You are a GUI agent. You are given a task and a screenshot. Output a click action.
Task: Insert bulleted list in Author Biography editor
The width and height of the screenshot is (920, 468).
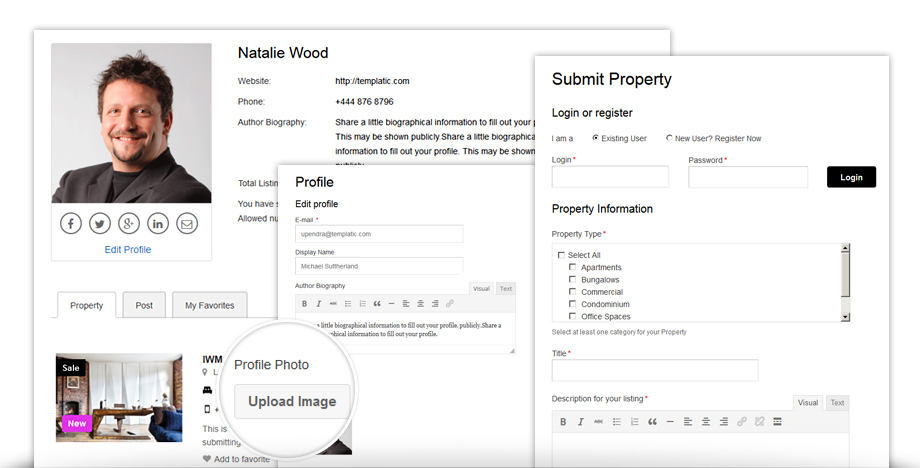tap(348, 304)
